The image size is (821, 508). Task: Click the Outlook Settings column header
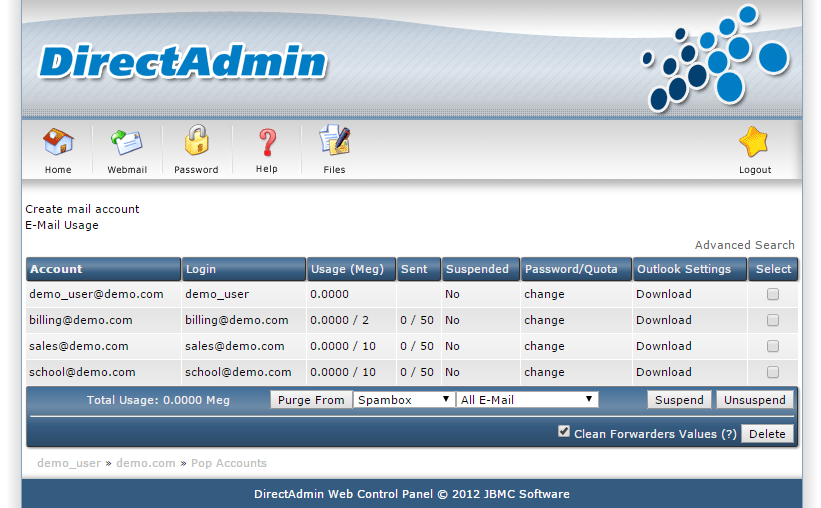click(690, 269)
